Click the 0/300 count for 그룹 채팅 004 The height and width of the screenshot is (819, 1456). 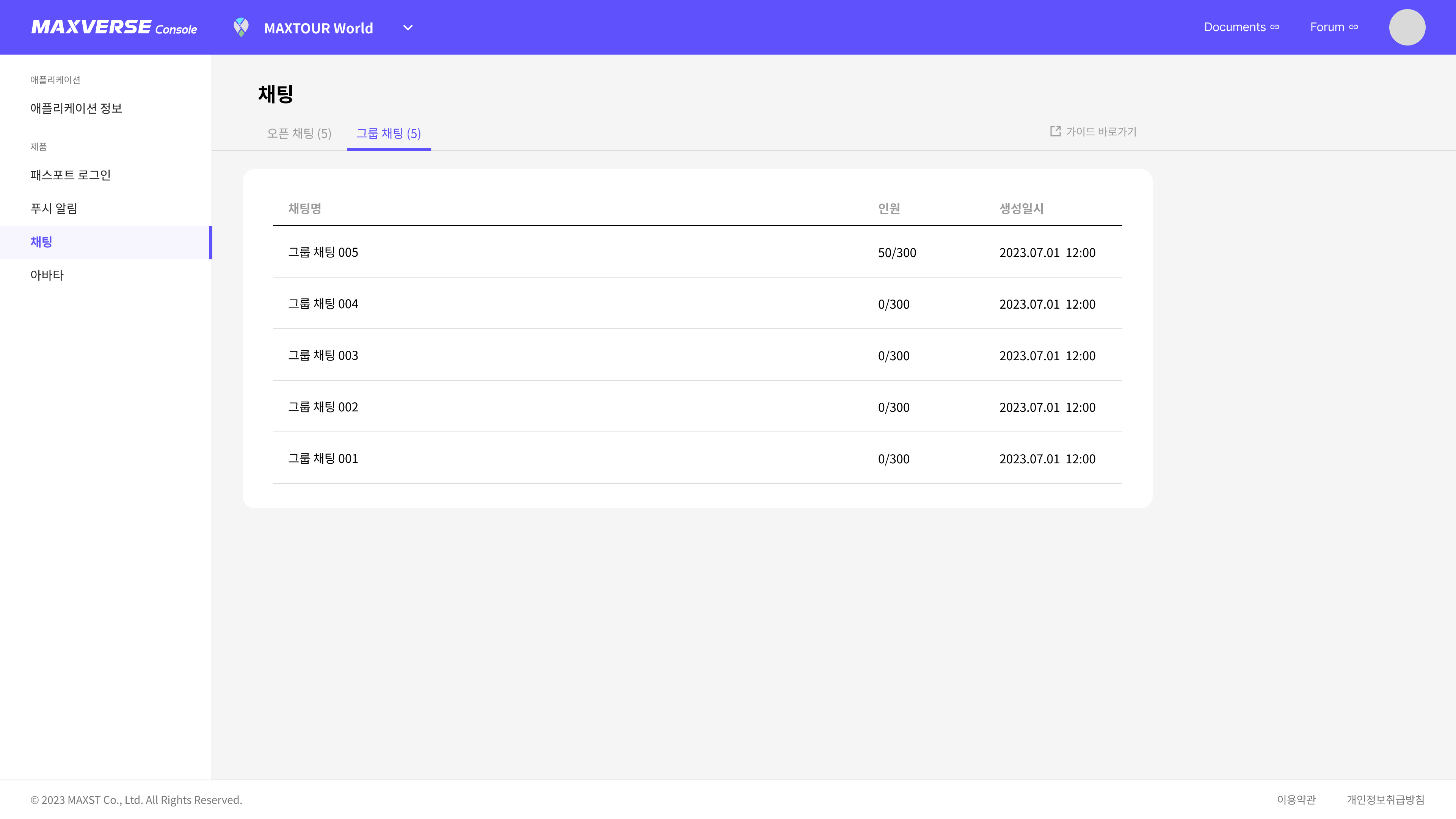(894, 304)
